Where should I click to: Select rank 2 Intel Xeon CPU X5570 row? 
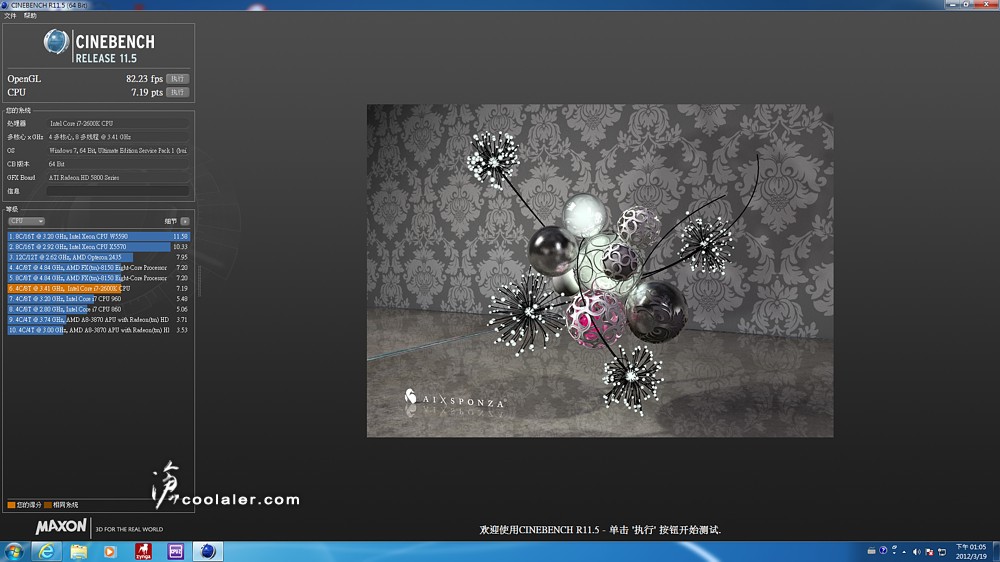pos(98,246)
